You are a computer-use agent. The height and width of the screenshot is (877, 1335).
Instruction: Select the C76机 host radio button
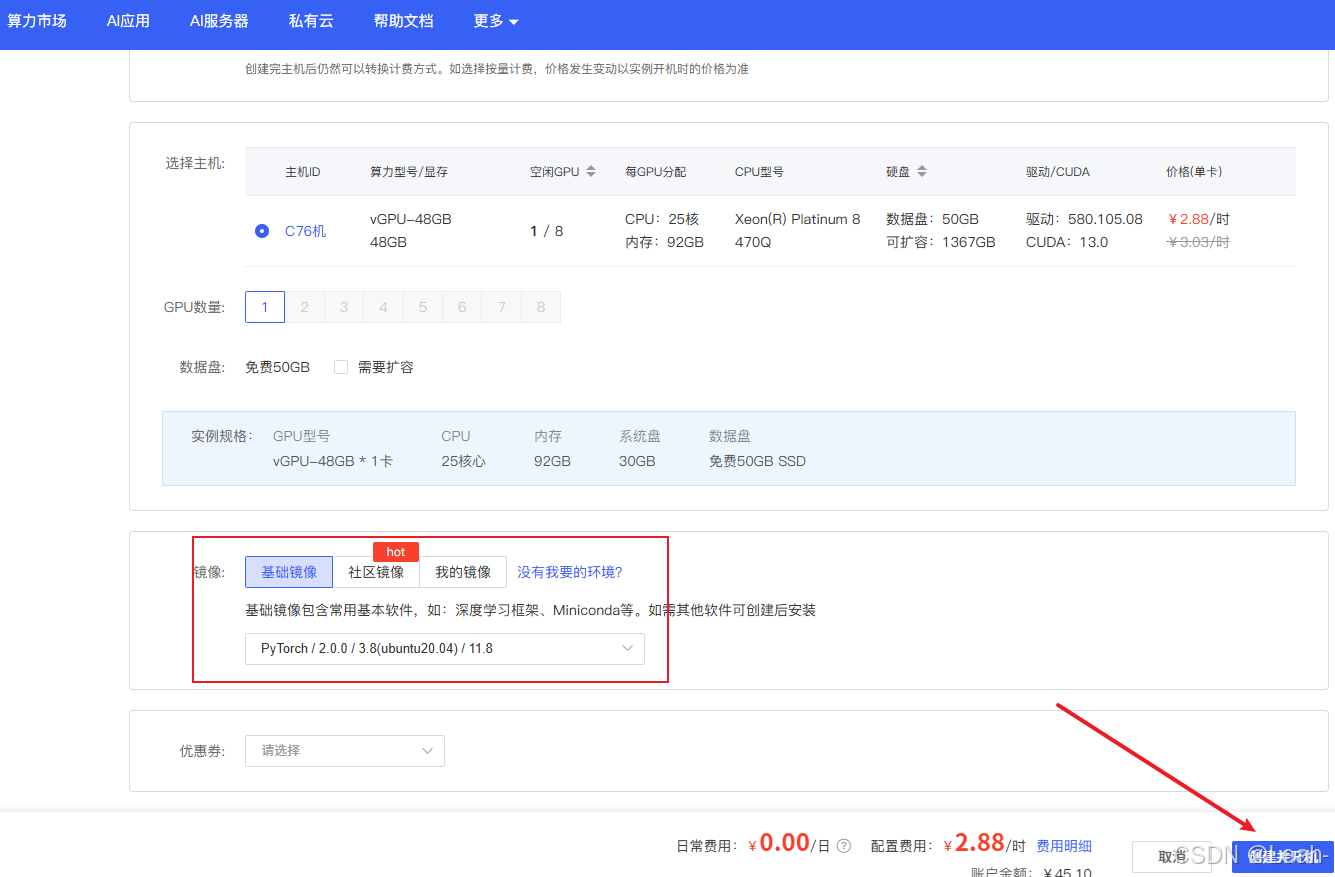point(261,230)
